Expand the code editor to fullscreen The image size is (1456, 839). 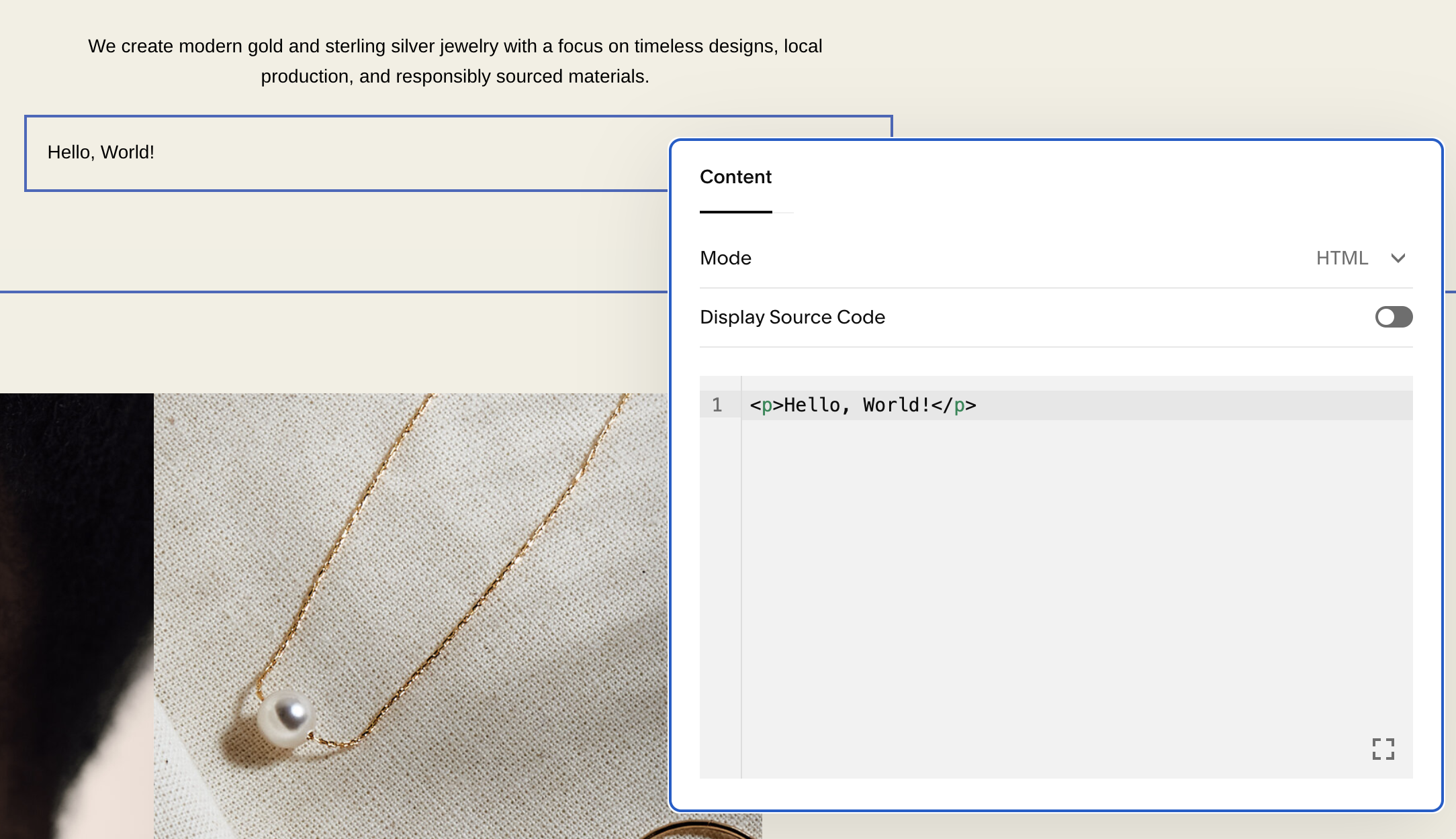pos(1383,748)
